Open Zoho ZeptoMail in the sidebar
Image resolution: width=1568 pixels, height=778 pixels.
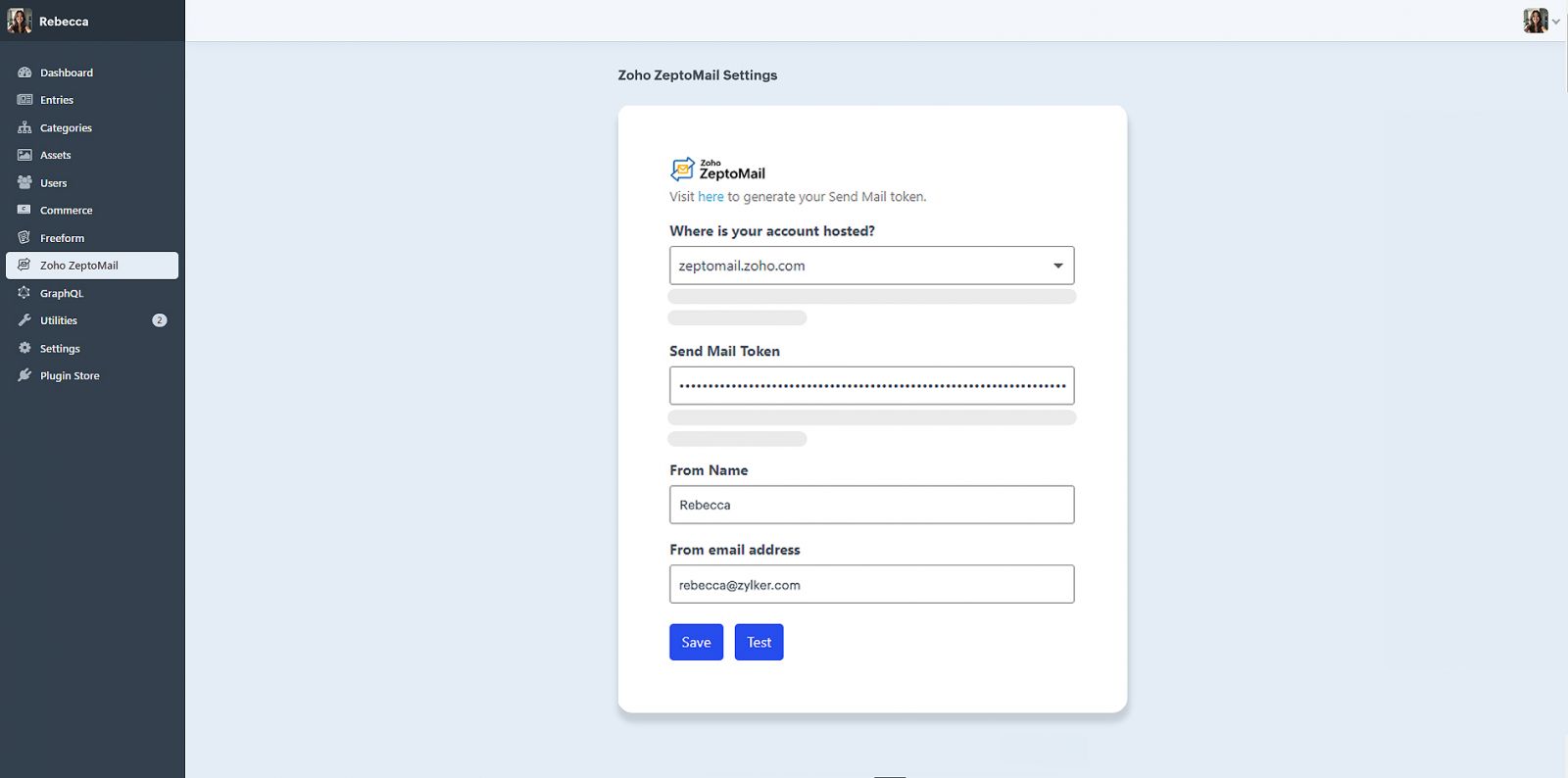pyautogui.click(x=92, y=266)
